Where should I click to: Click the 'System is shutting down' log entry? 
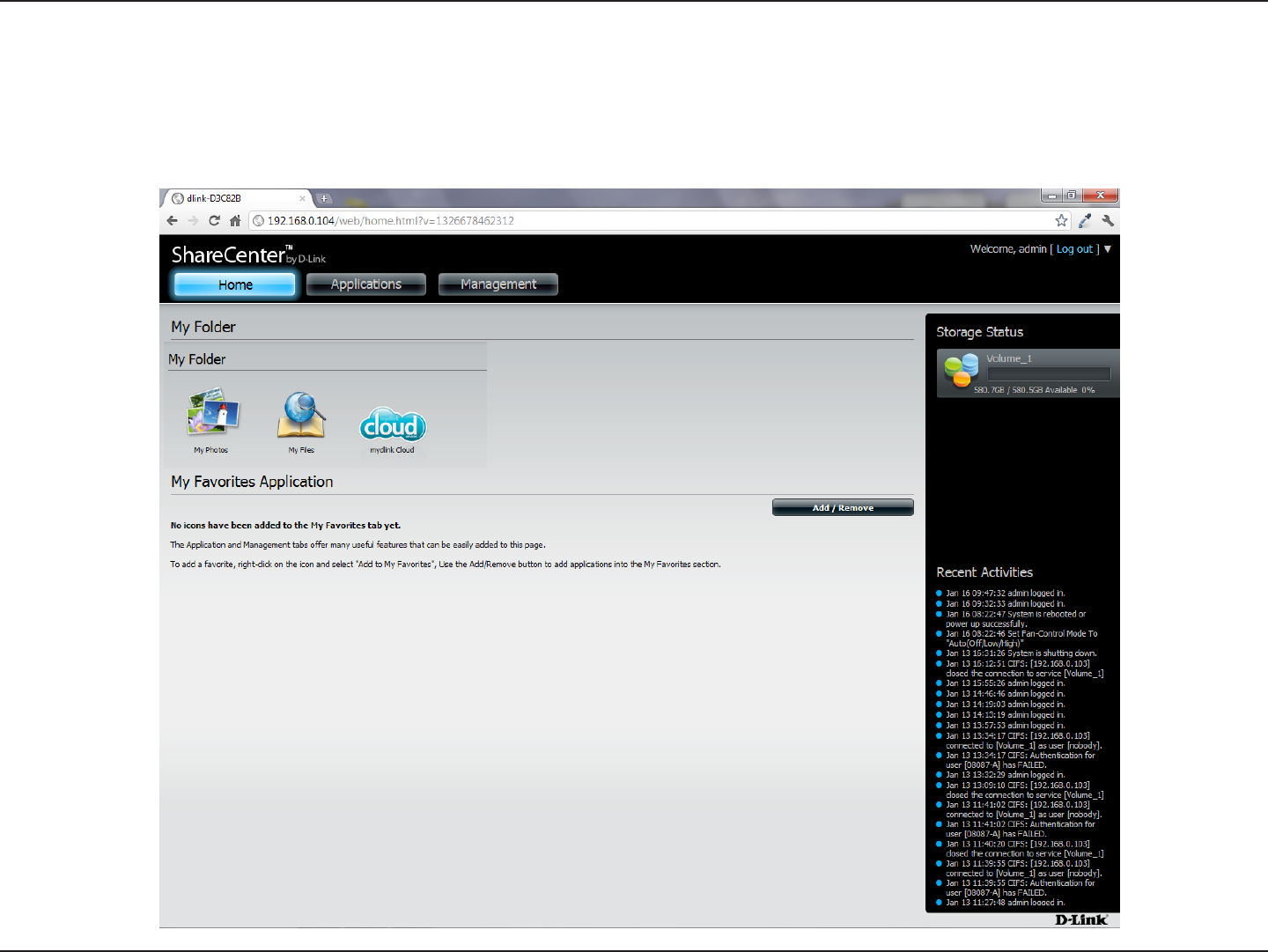[1021, 653]
